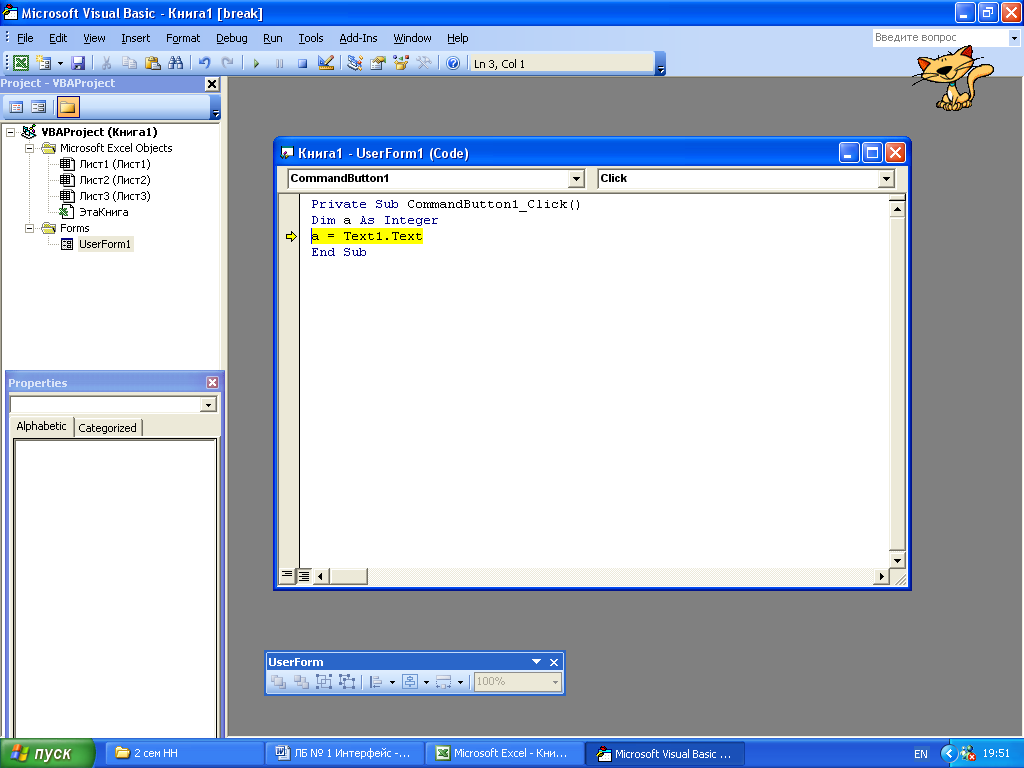Collapse the Forms folder node
This screenshot has height=768, width=1024.
click(x=29, y=228)
